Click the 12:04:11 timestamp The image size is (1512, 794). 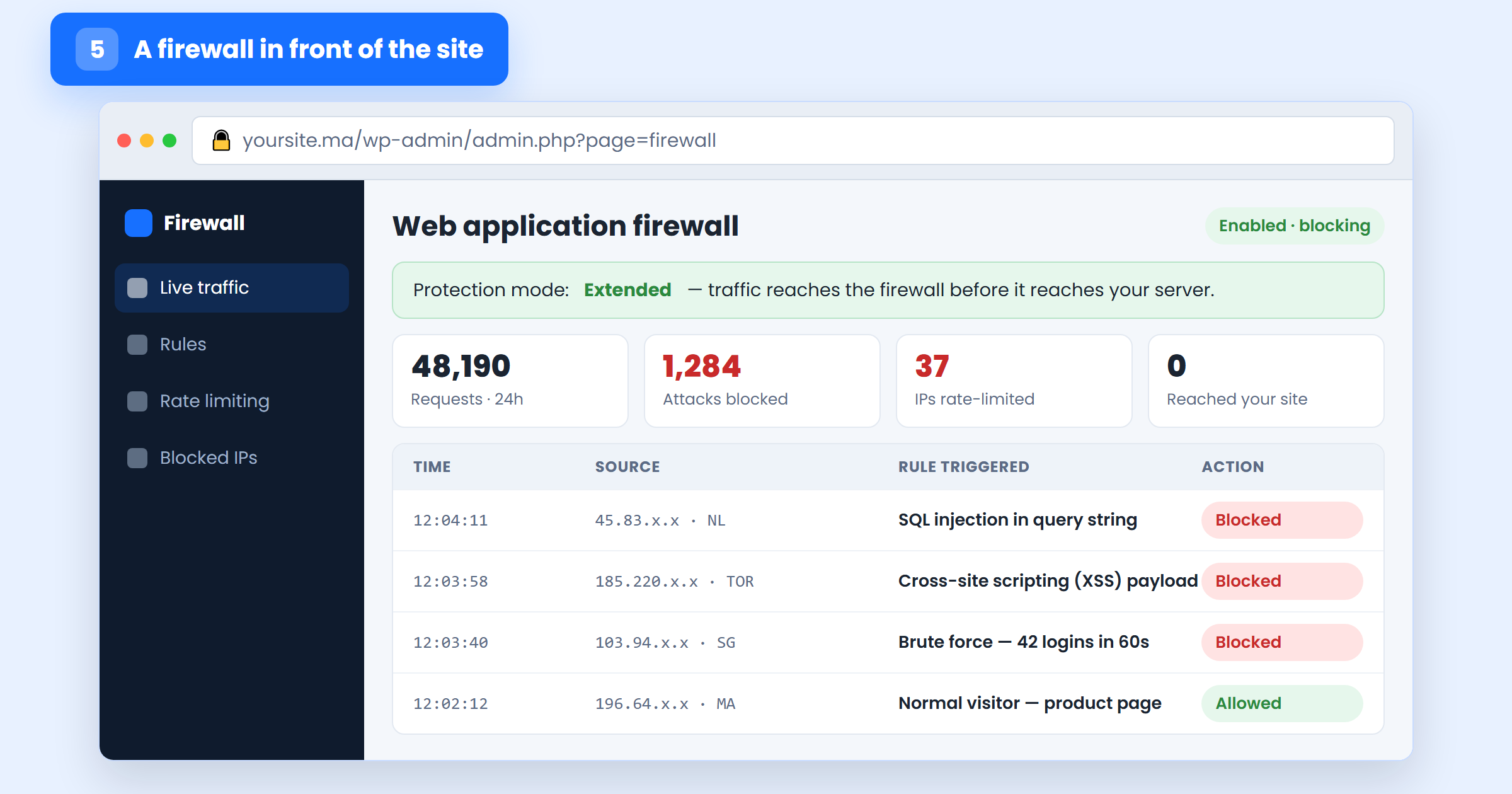tap(450, 521)
